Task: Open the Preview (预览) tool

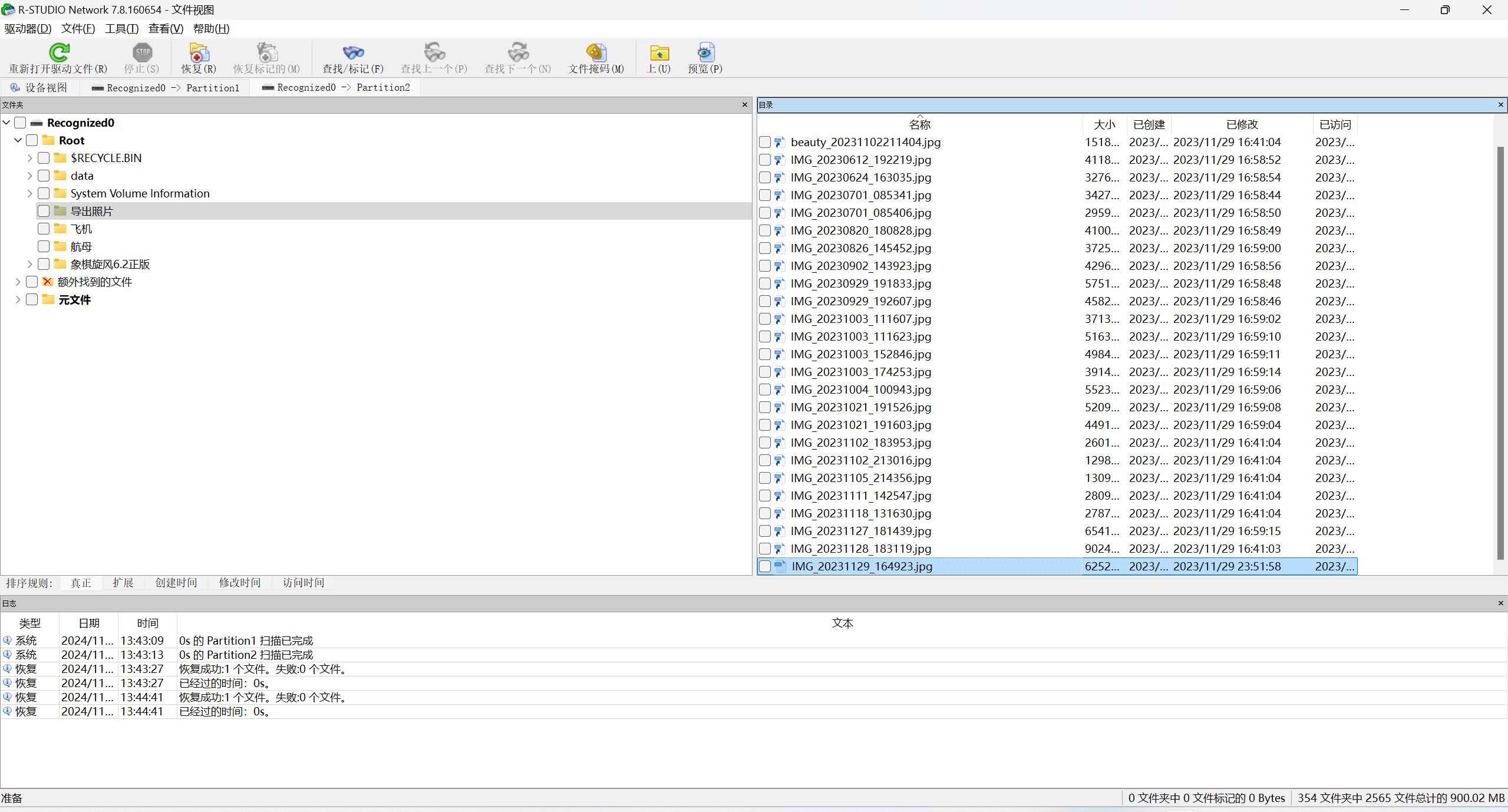Action: pyautogui.click(x=705, y=53)
